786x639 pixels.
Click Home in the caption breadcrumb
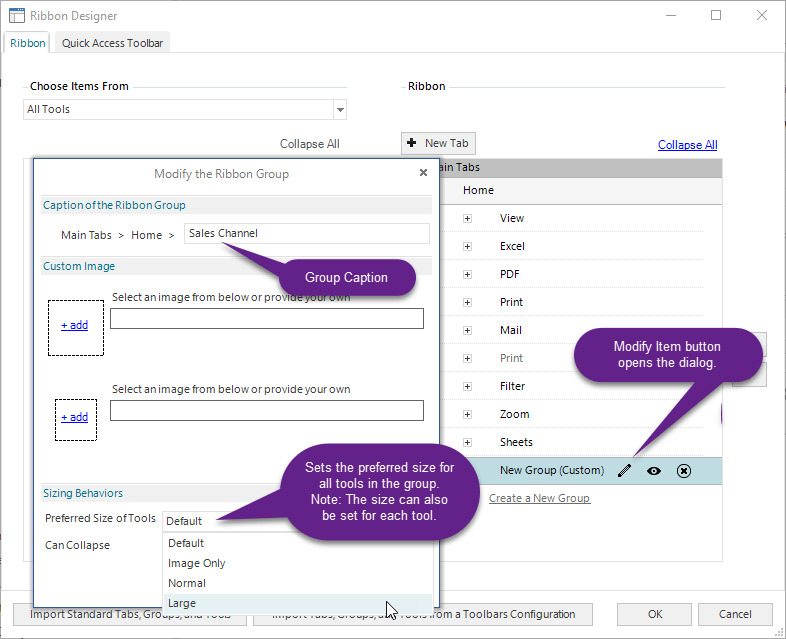pos(146,235)
